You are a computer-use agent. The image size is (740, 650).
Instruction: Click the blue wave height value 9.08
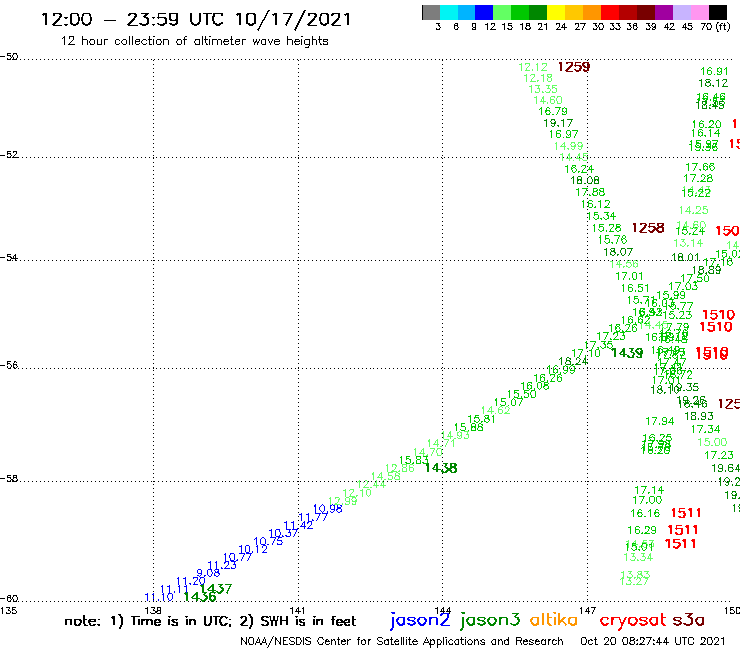point(208,573)
